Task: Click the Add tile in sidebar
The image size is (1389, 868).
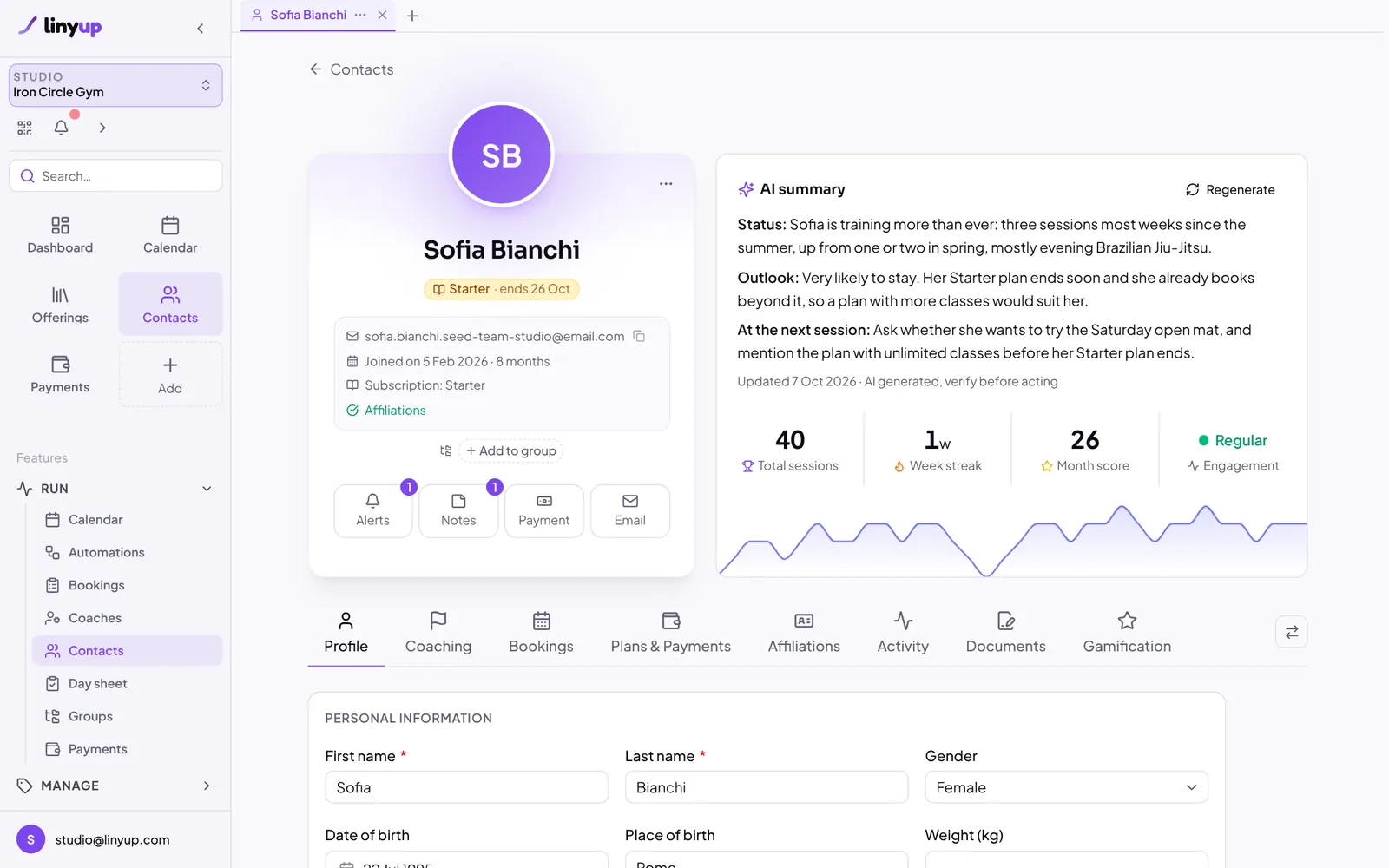Action: click(x=170, y=375)
